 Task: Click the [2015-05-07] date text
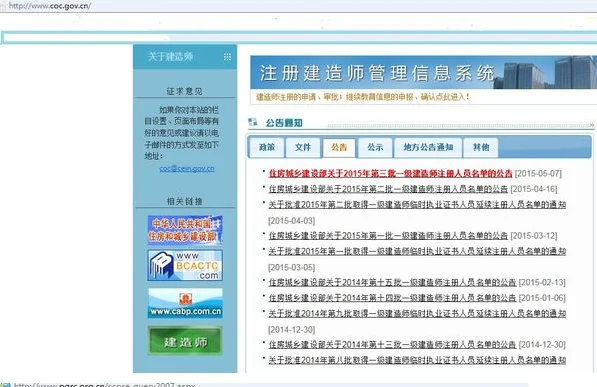pos(538,174)
